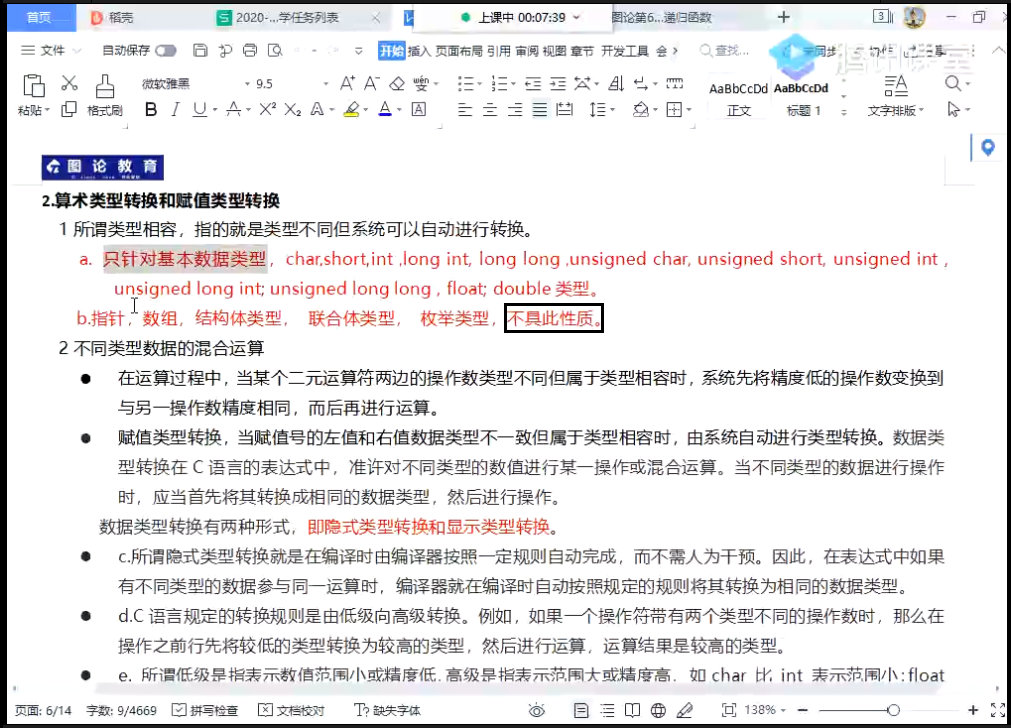Click 文档校对 in the status bar

point(293,710)
